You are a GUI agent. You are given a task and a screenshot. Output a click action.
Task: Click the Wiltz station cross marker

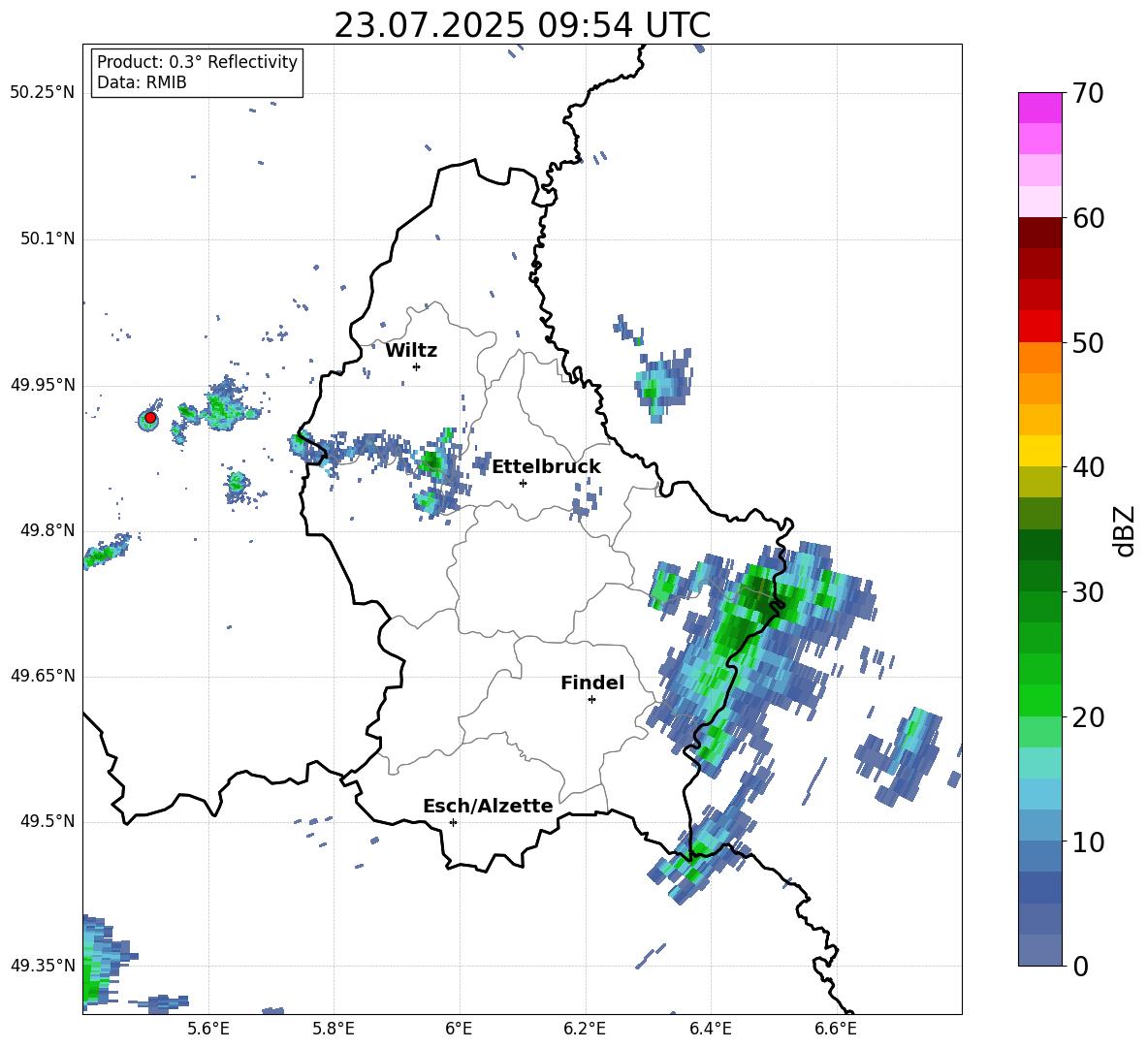coord(417,366)
